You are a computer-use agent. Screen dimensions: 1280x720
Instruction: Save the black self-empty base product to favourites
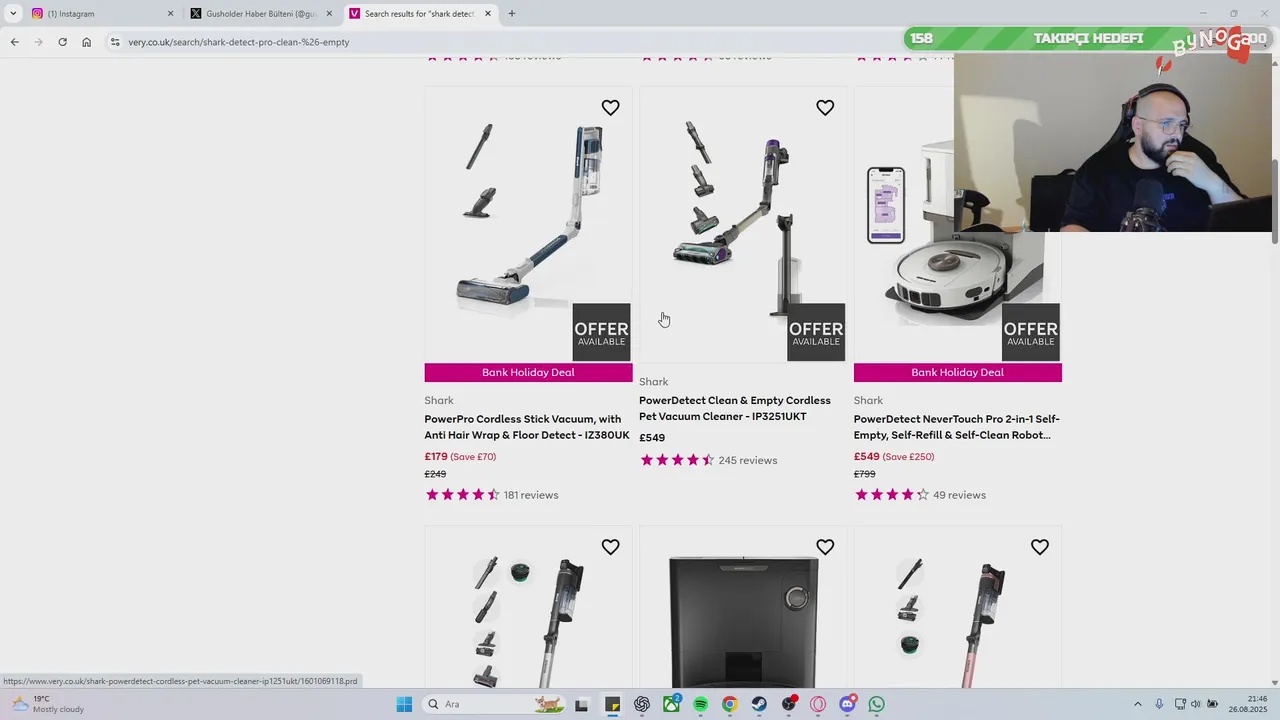click(825, 547)
